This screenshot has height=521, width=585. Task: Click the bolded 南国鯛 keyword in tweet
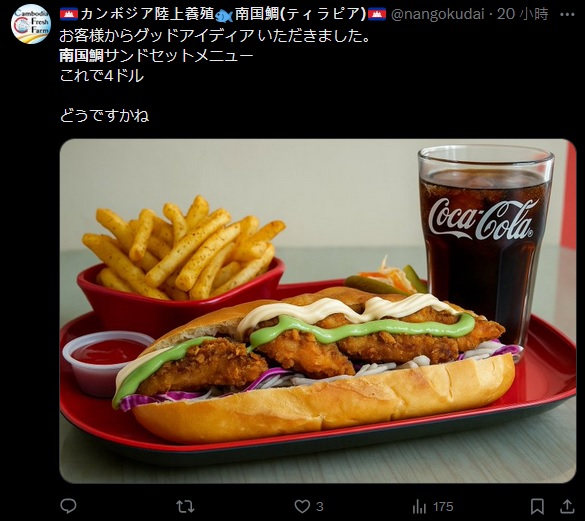[x=82, y=56]
